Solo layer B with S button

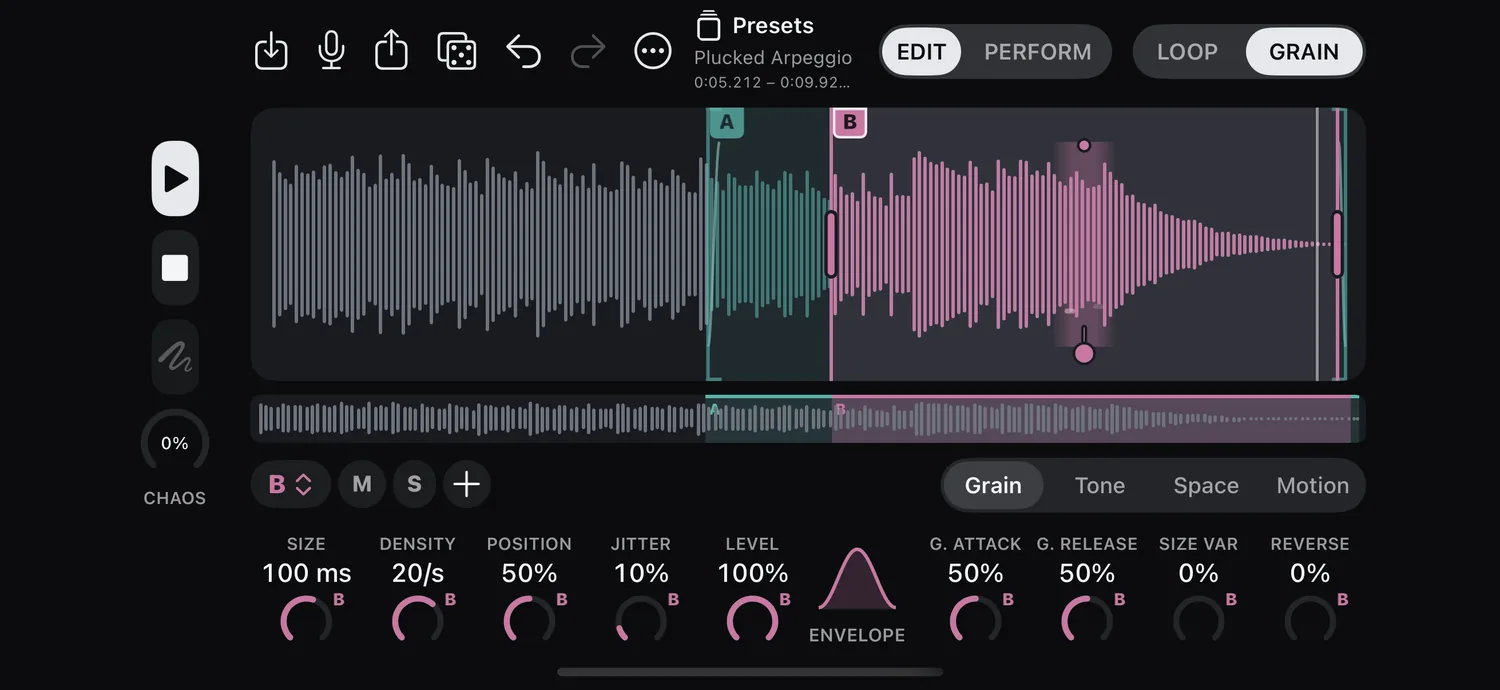414,485
